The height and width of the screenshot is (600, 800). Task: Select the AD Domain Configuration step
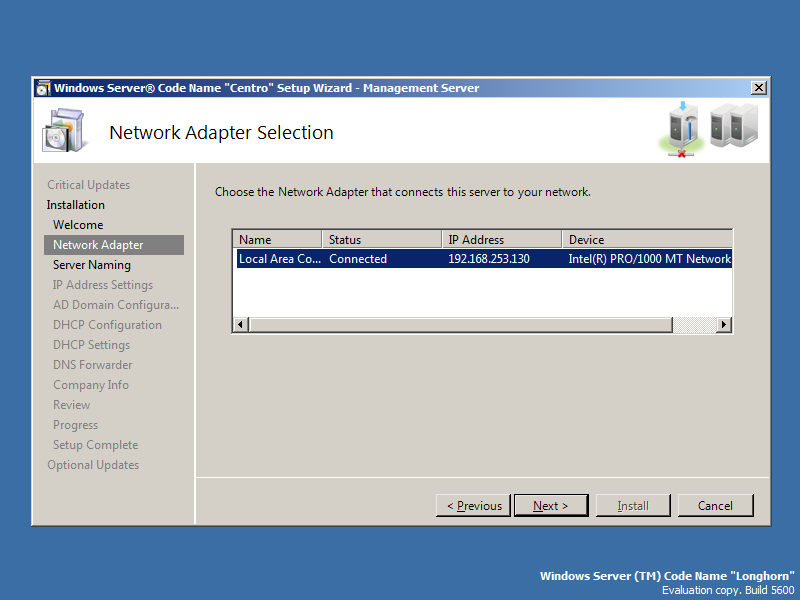(116, 305)
